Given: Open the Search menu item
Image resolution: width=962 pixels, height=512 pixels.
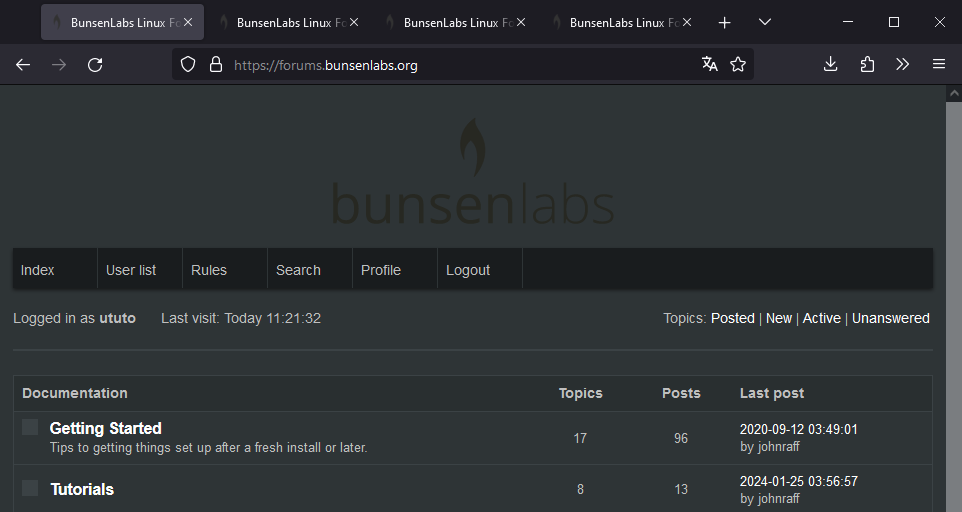Looking at the screenshot, I should coord(298,270).
